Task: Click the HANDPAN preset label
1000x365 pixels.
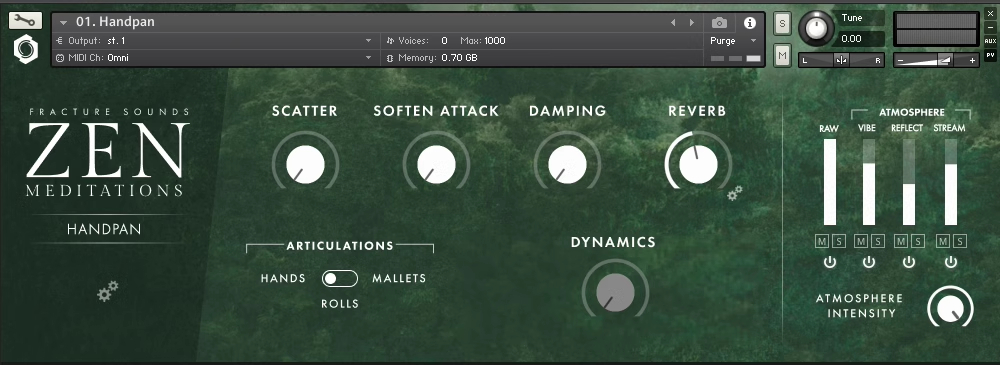Action: click(104, 229)
